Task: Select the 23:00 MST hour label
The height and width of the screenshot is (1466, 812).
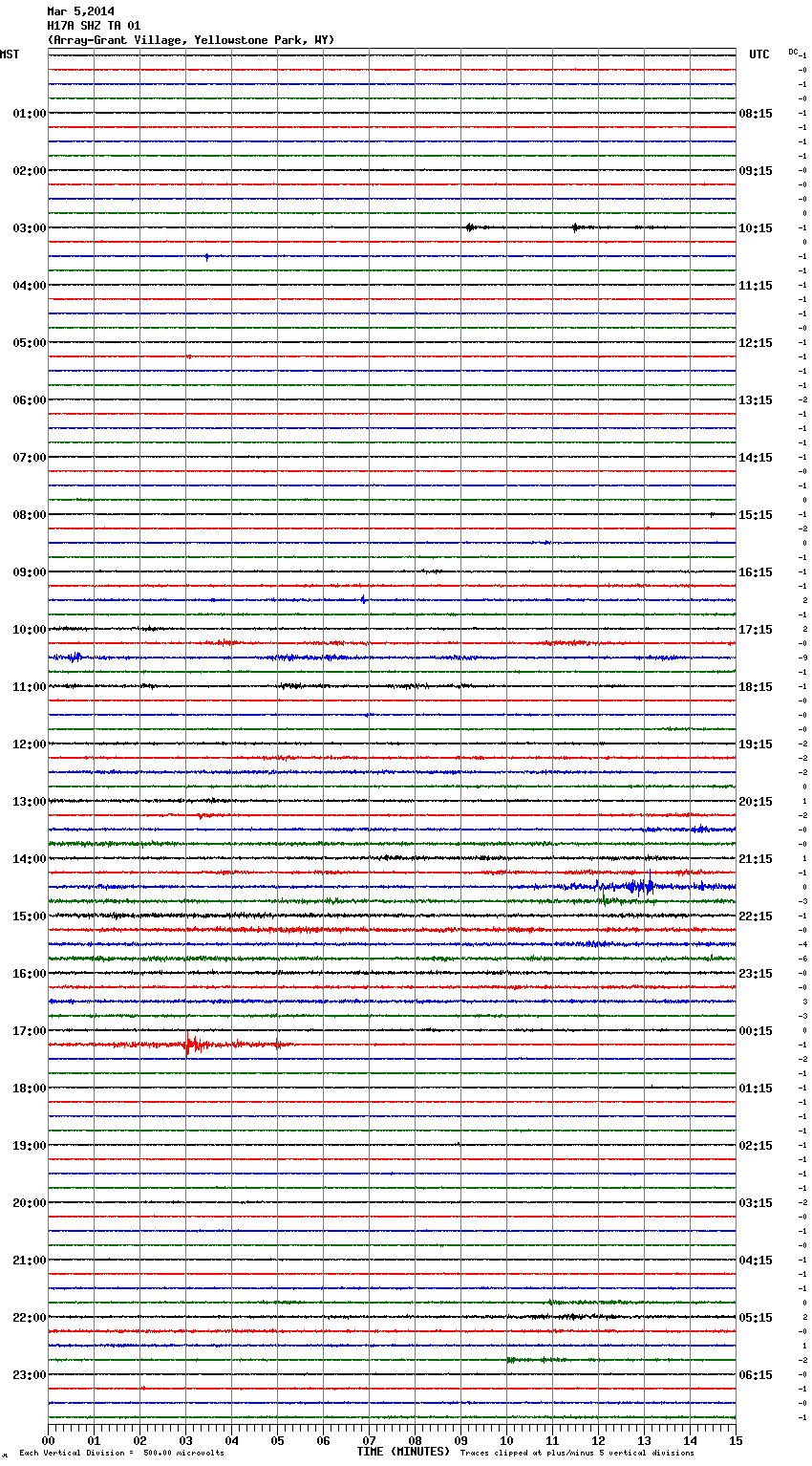Action: click(29, 1375)
